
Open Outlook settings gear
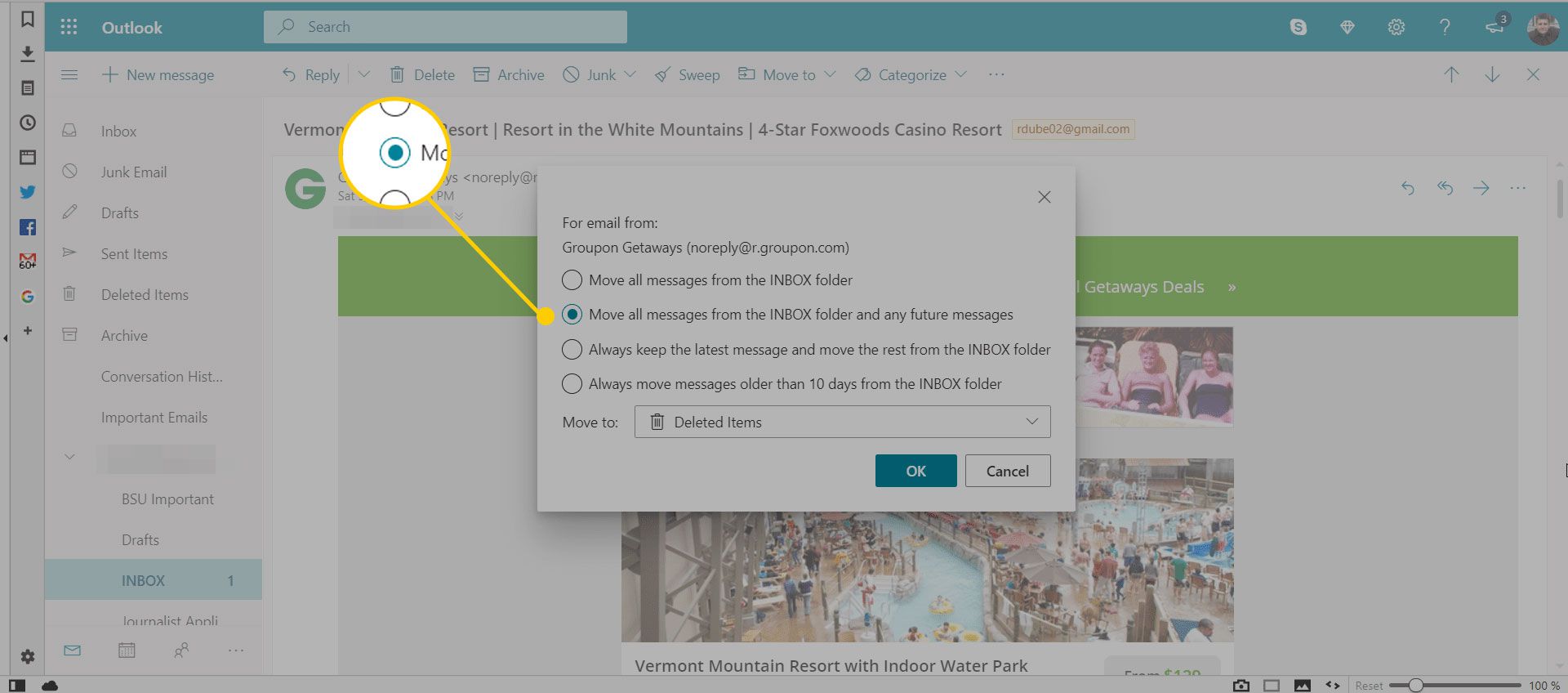[x=1396, y=27]
